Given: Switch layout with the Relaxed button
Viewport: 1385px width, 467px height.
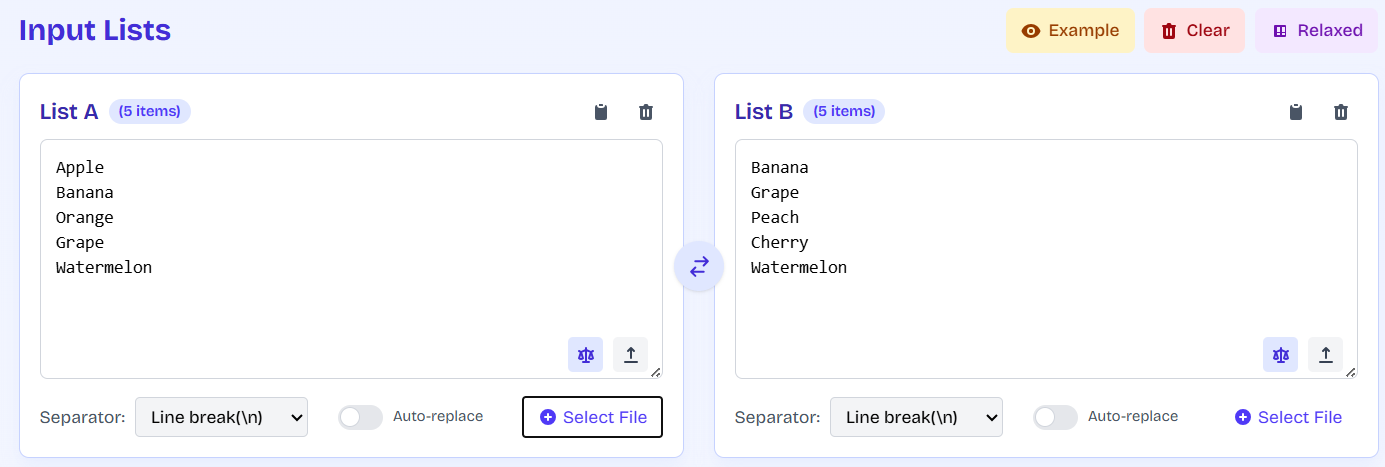Looking at the screenshot, I should click(1316, 30).
